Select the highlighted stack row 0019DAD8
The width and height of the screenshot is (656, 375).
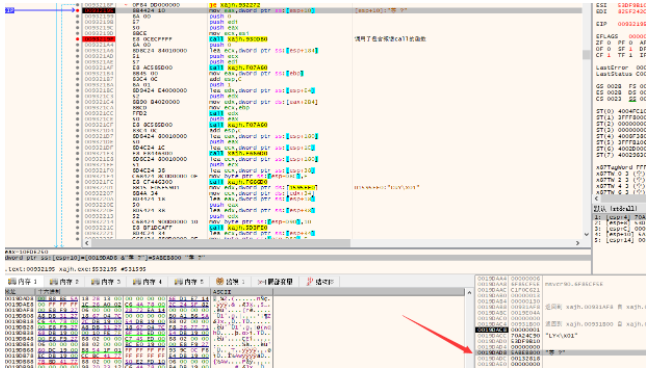point(561,353)
